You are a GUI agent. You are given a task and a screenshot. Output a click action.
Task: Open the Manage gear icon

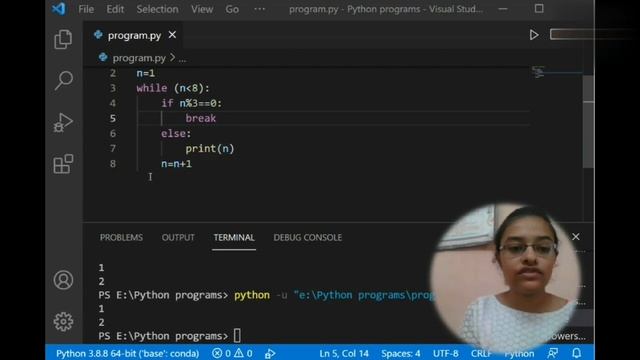[63, 322]
